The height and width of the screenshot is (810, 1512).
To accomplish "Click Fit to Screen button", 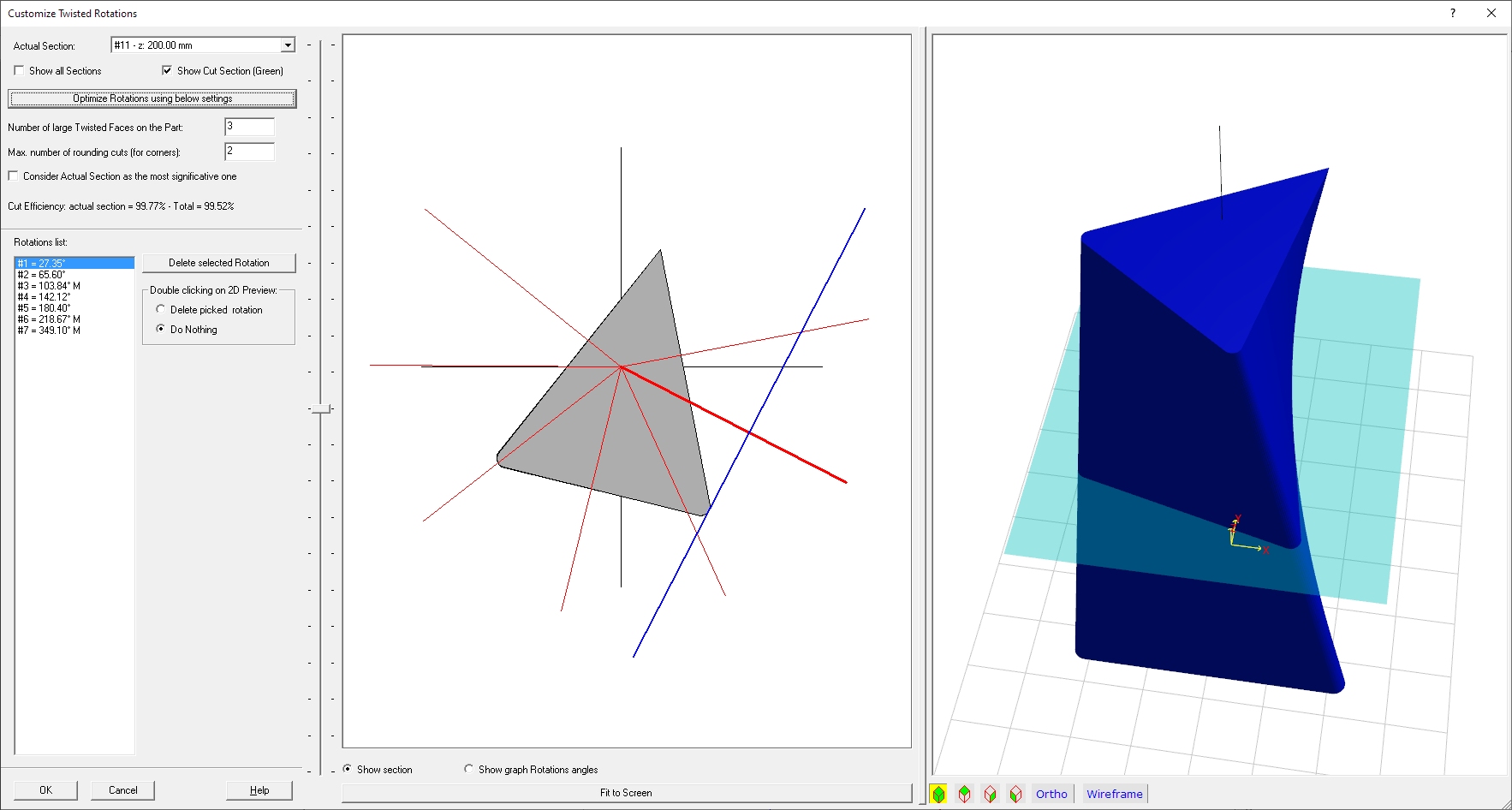I will point(627,793).
